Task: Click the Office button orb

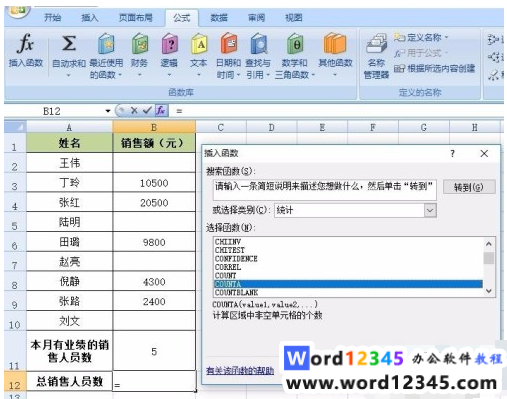Action: 17,11
